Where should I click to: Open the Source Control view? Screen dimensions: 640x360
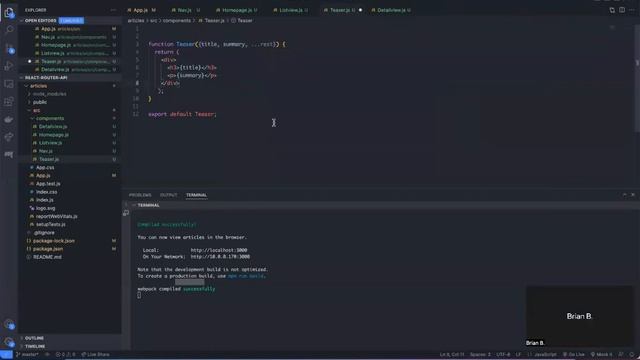pyautogui.click(x=9, y=48)
